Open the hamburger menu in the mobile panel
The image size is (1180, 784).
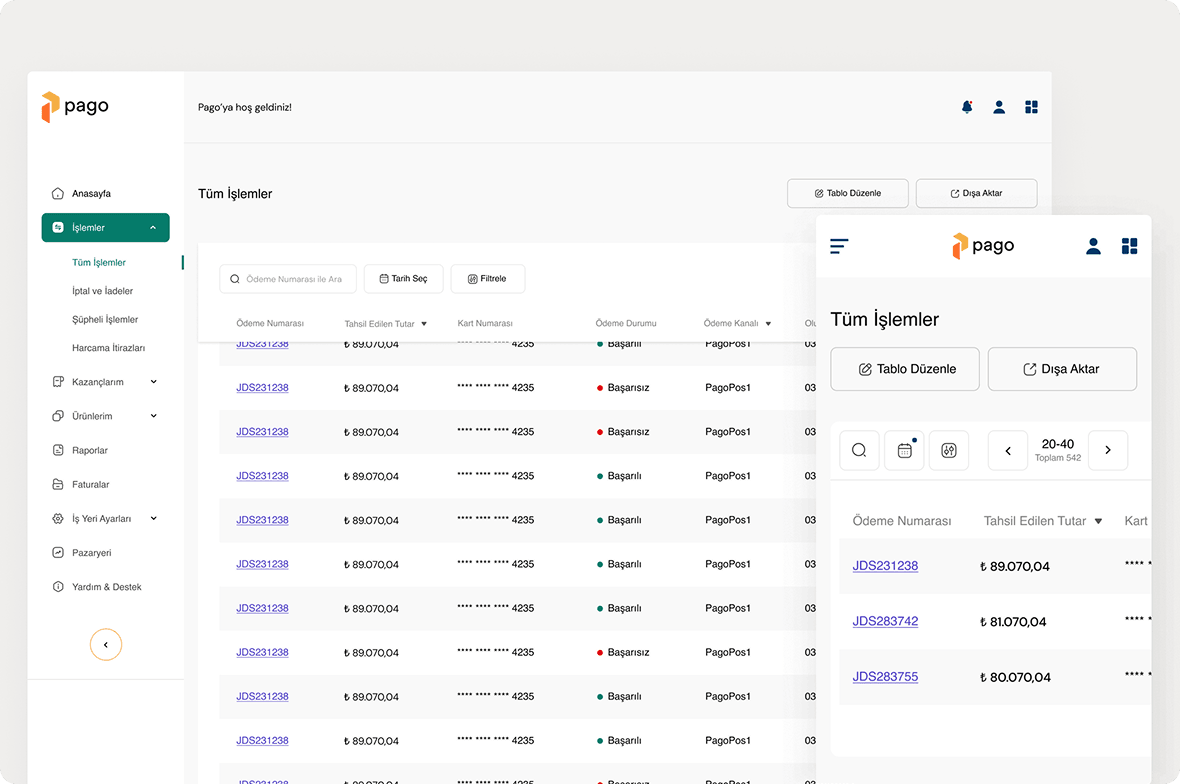839,245
